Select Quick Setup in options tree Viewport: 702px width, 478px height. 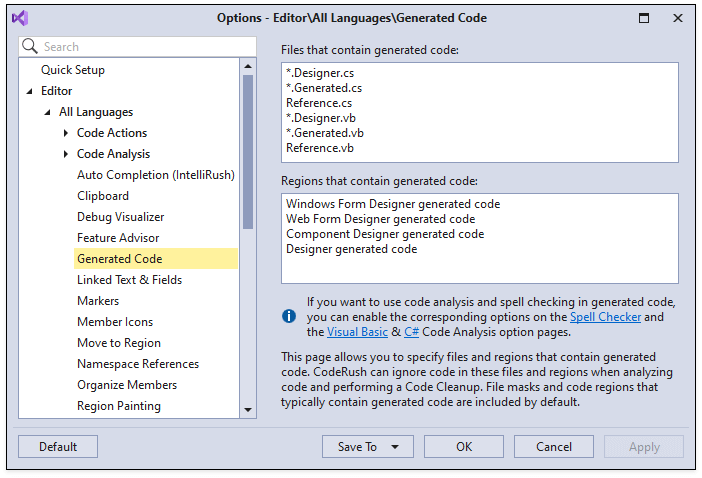pyautogui.click(x=72, y=70)
